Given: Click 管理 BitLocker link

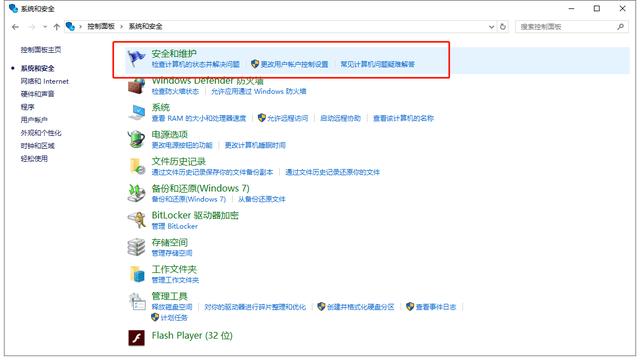Looking at the screenshot, I should point(175,226).
